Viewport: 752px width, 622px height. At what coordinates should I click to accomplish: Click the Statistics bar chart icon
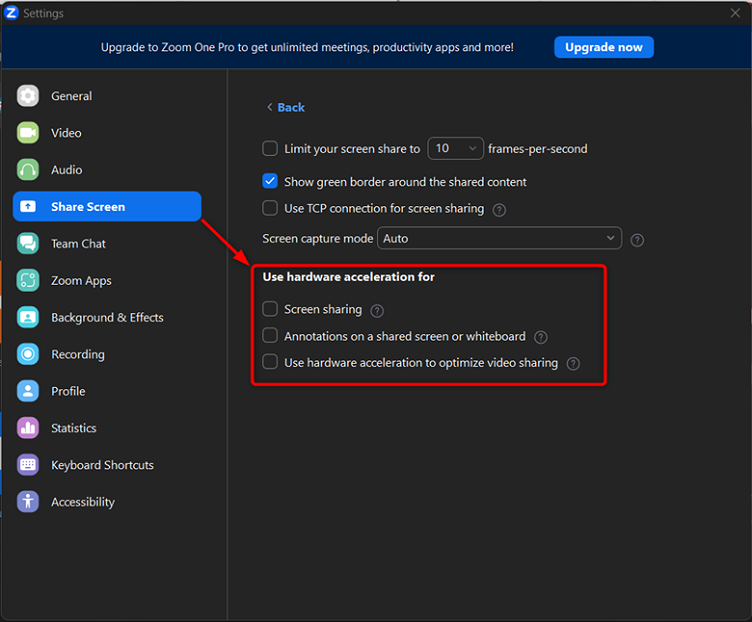[28, 428]
